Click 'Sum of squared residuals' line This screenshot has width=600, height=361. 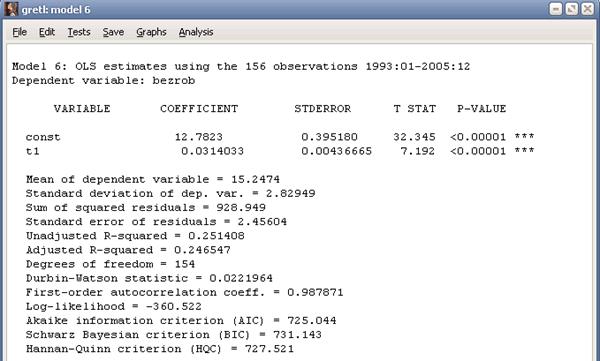coord(146,208)
